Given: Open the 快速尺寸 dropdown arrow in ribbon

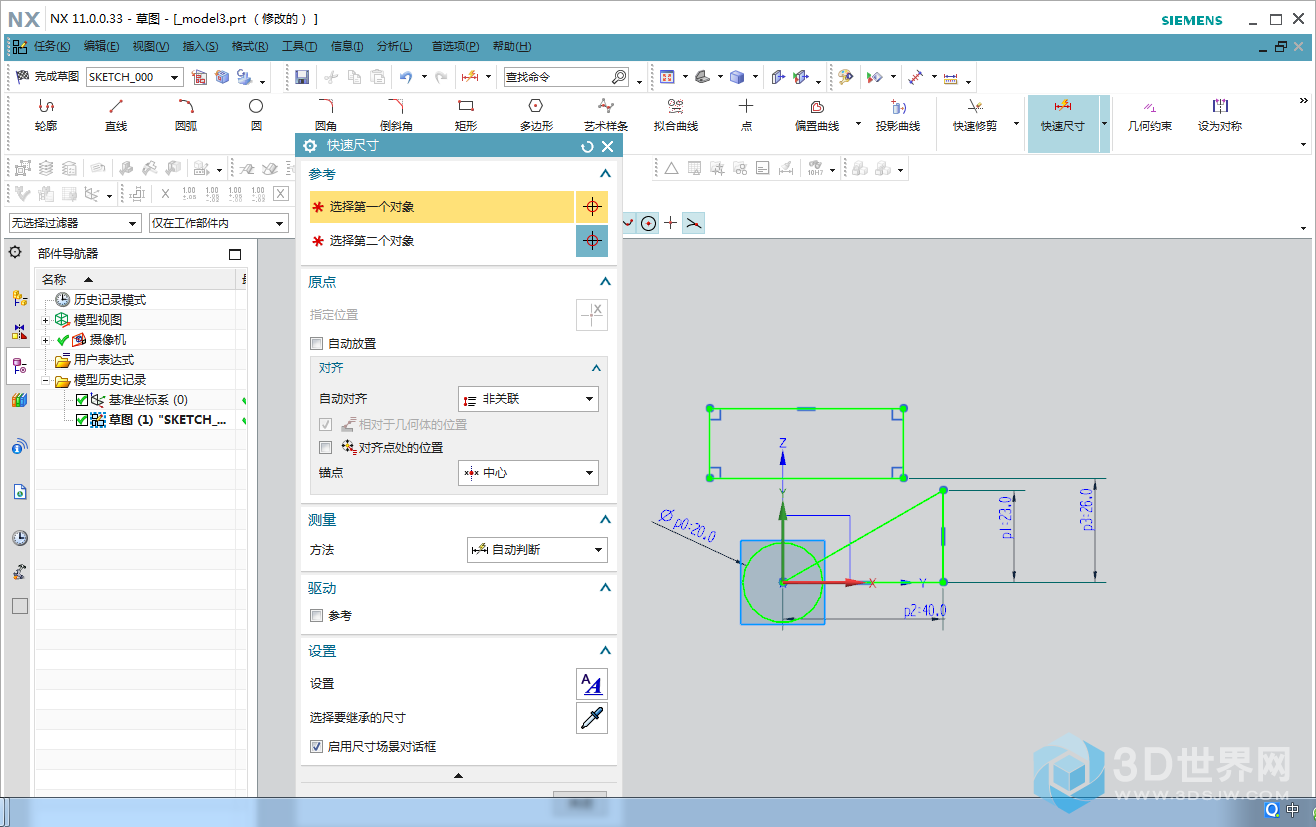Looking at the screenshot, I should click(x=1104, y=124).
